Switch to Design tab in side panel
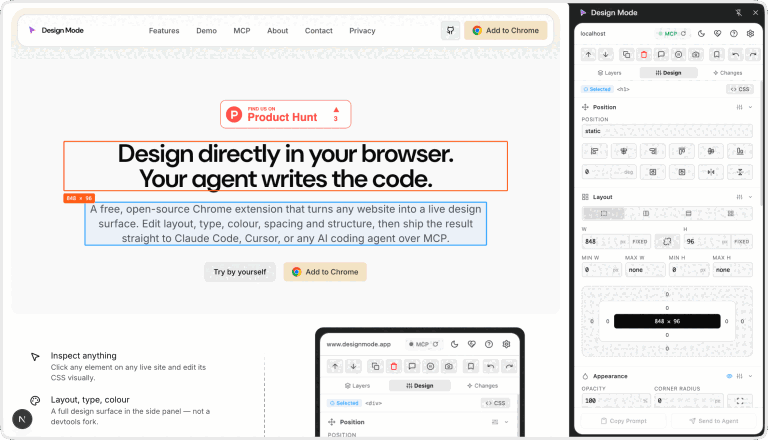This screenshot has height=440, width=768. (x=669, y=73)
